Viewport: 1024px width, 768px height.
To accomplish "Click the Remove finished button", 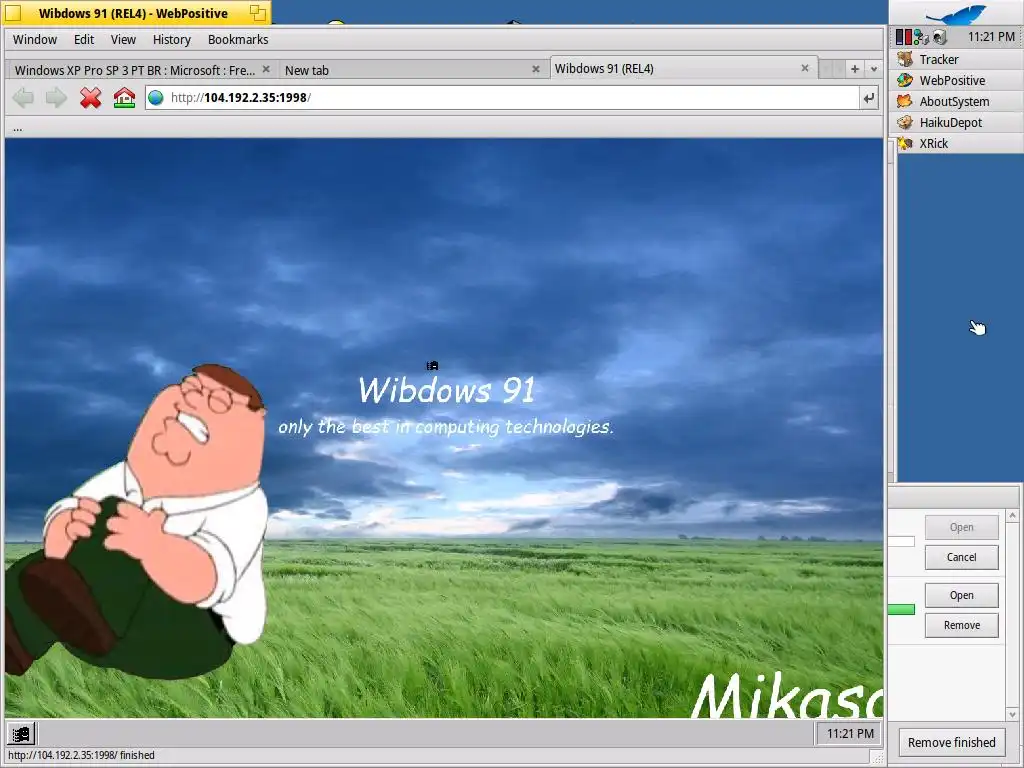I will click(952, 743).
